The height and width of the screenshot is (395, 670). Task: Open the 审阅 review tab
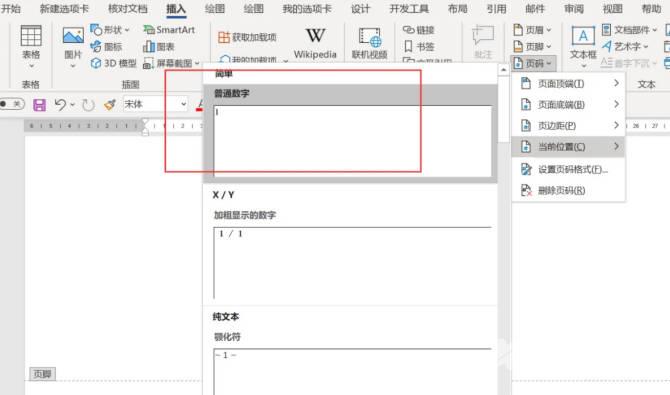(574, 9)
